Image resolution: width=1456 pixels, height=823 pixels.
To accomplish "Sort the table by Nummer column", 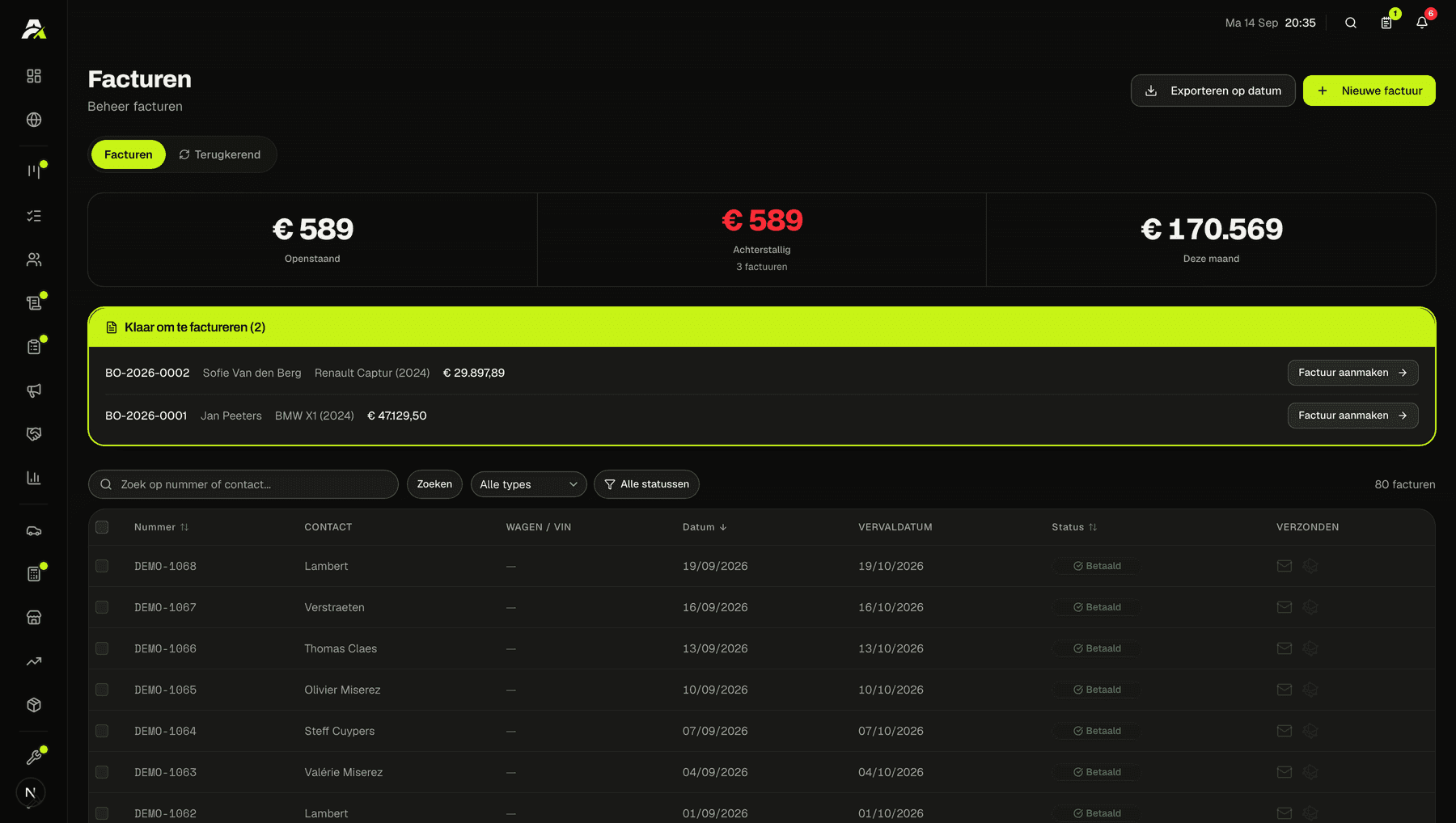I will [161, 527].
